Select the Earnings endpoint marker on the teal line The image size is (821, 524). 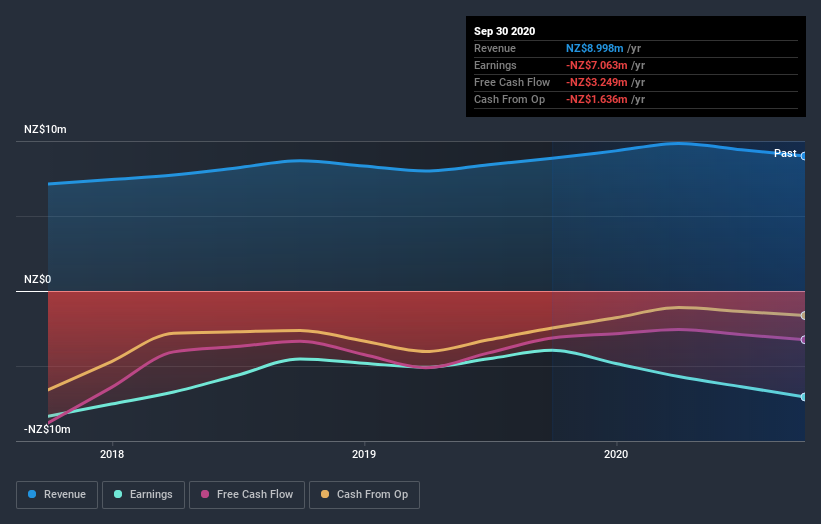coord(804,397)
